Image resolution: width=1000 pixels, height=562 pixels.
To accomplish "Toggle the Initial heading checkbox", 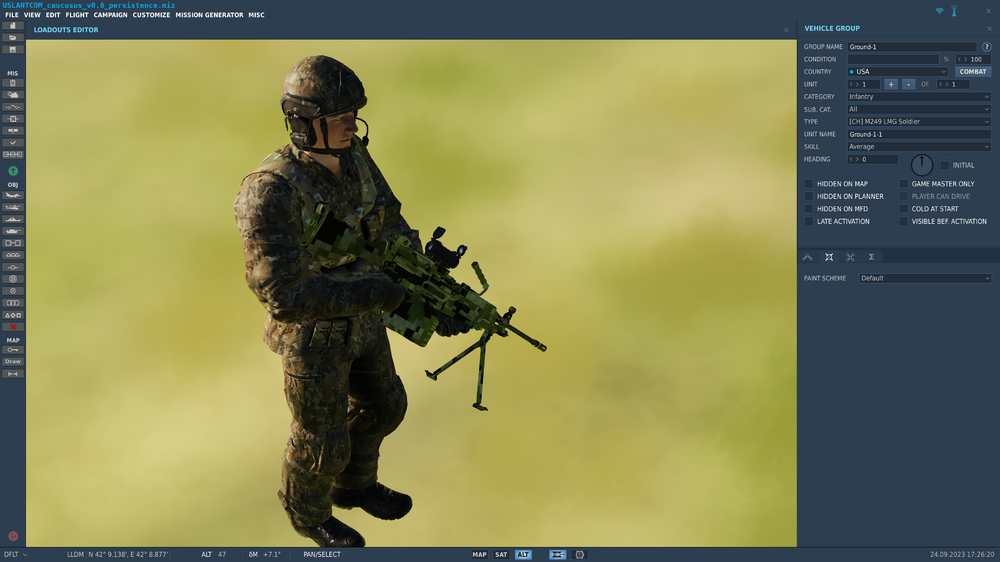I will pos(945,165).
